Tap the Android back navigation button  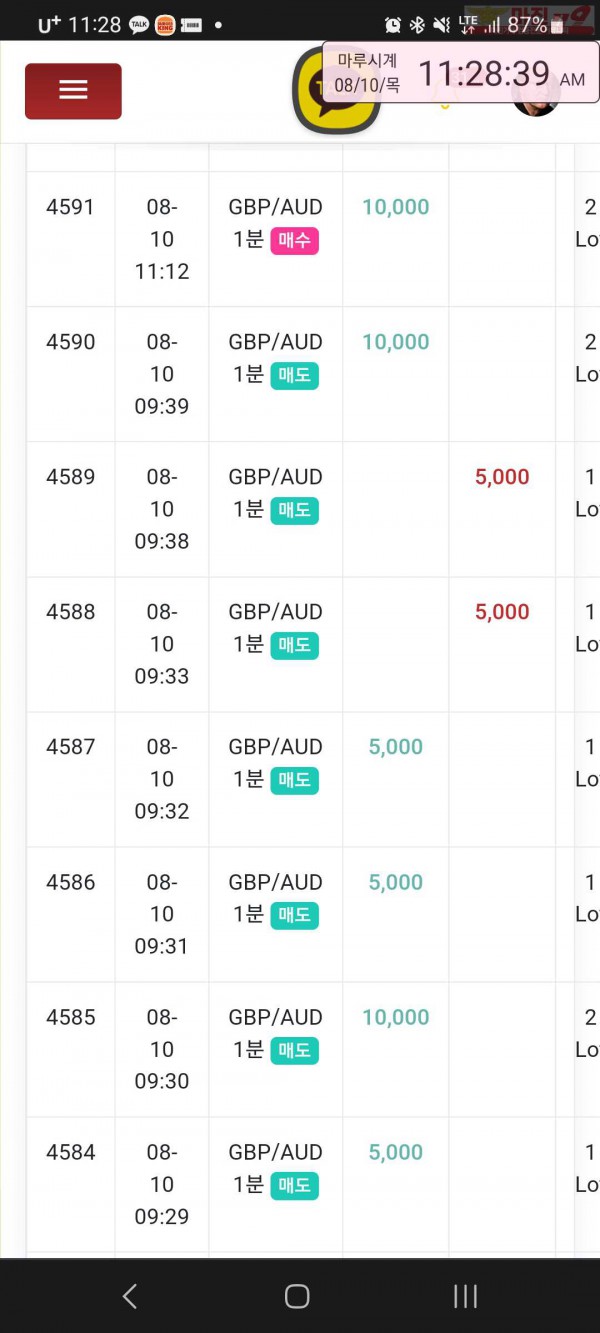click(x=129, y=1296)
